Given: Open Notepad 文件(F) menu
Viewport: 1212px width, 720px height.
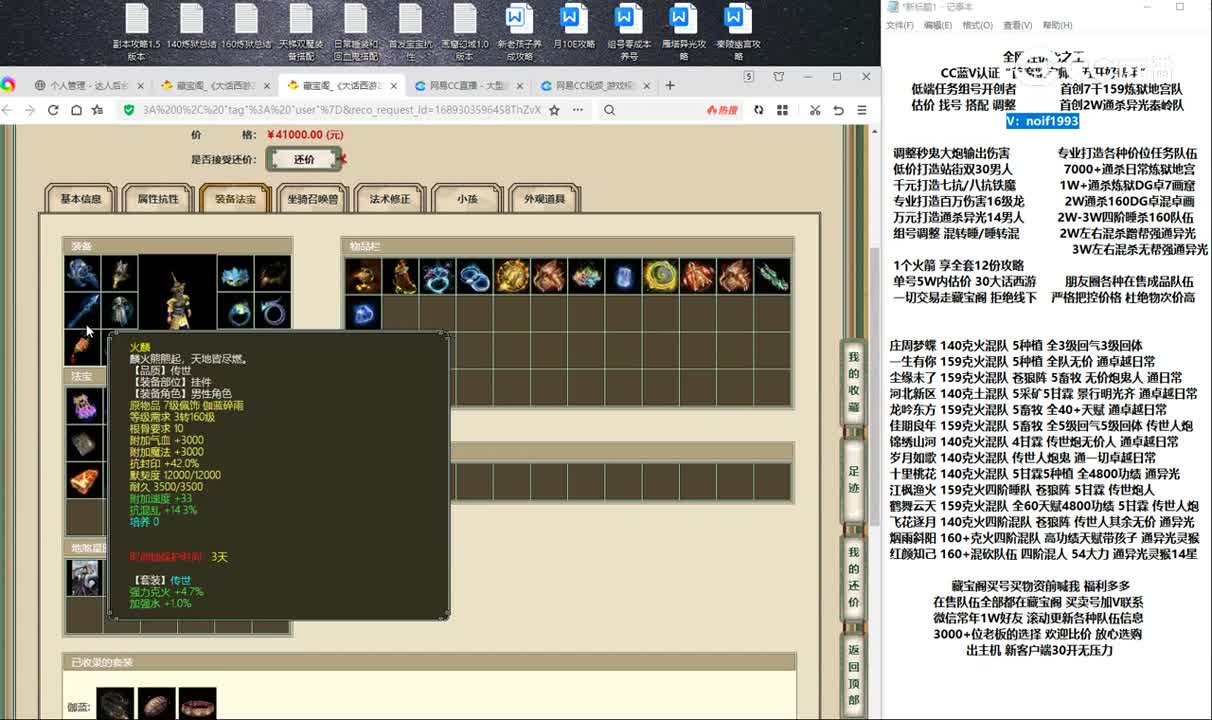Looking at the screenshot, I should [900, 25].
